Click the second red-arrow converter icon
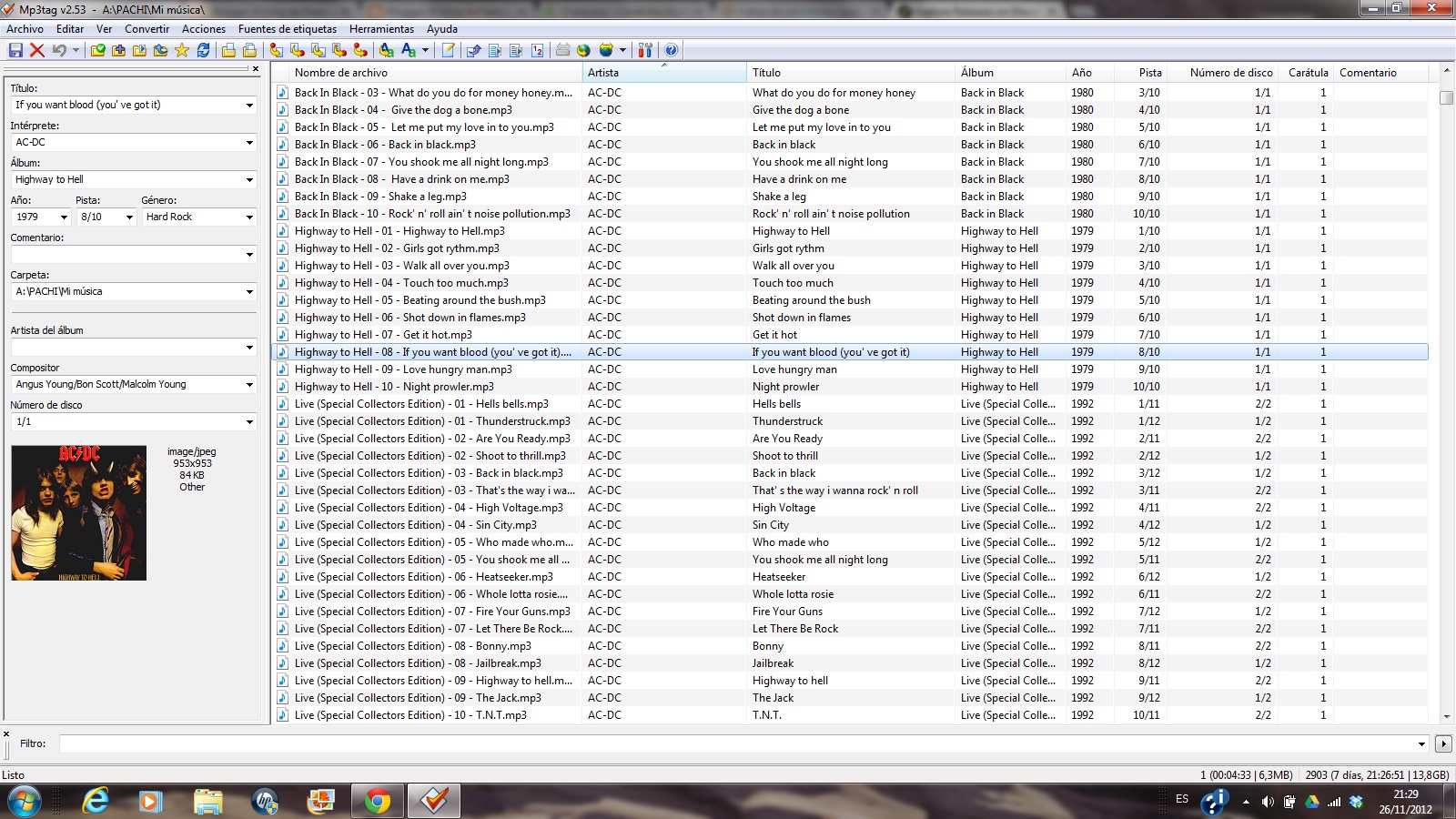This screenshot has width=1456, height=819. point(297,50)
